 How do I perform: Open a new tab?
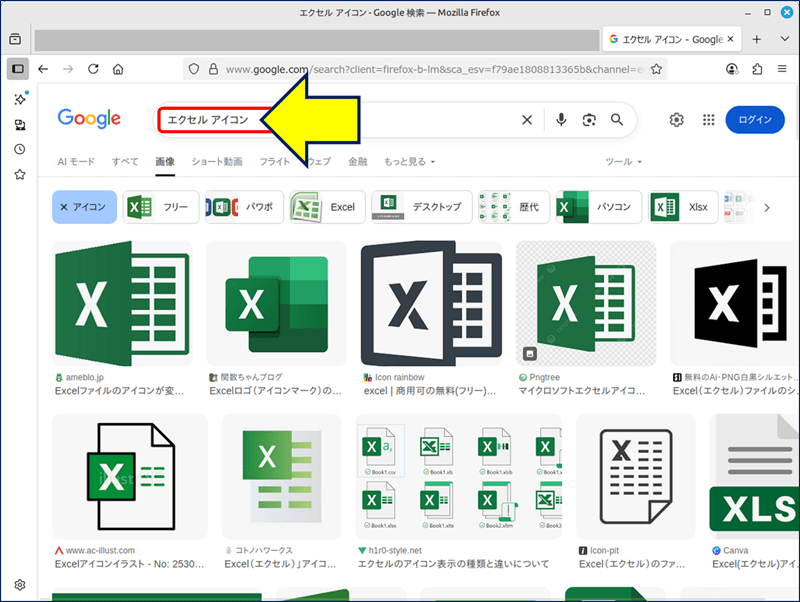[x=757, y=39]
